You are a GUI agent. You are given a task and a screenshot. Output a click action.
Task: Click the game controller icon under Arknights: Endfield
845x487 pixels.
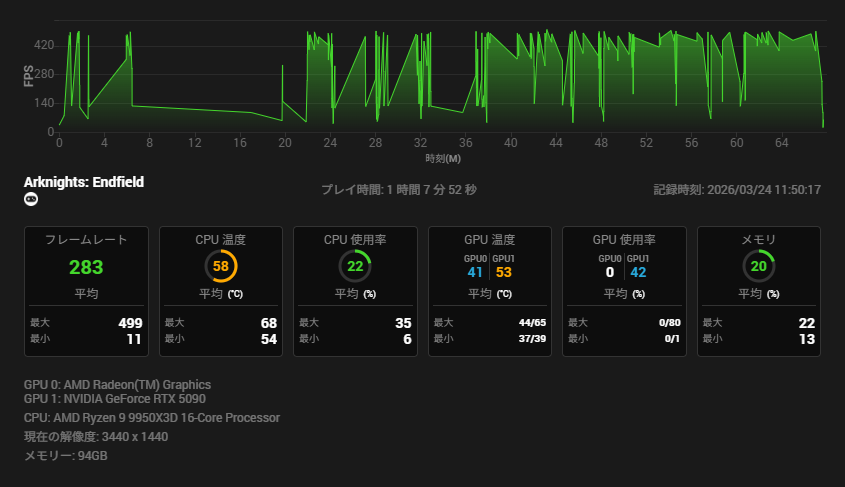coord(31,199)
